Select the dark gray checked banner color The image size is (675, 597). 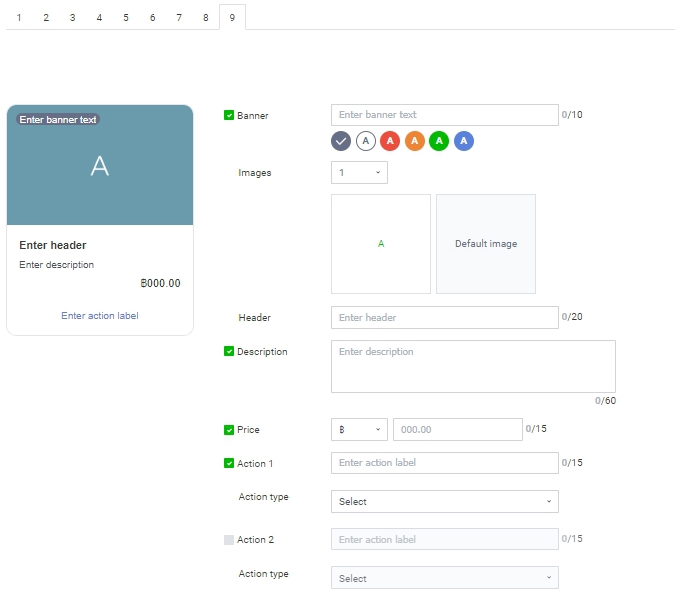coord(341,141)
